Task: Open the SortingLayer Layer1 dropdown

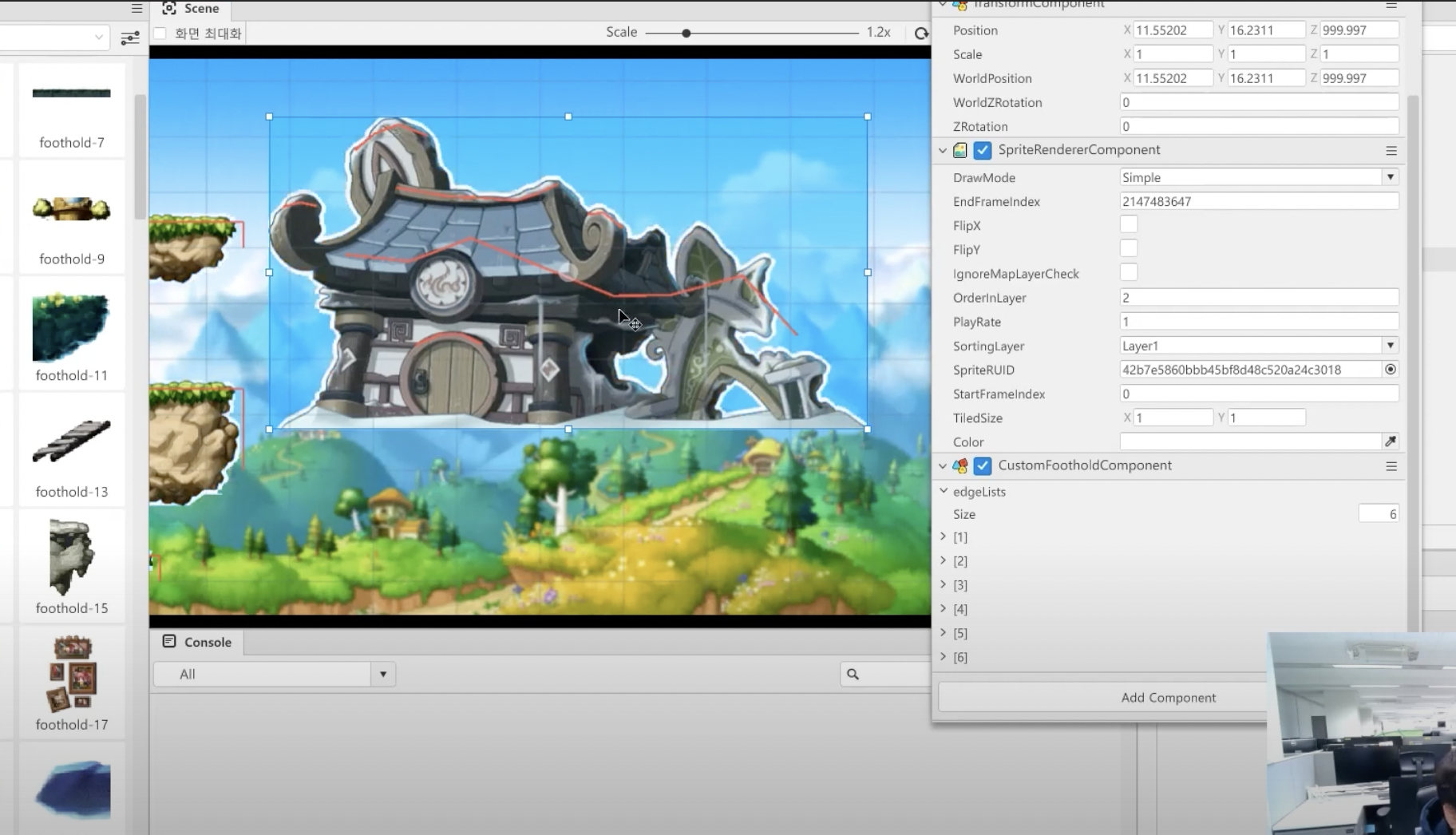Action: 1260,346
